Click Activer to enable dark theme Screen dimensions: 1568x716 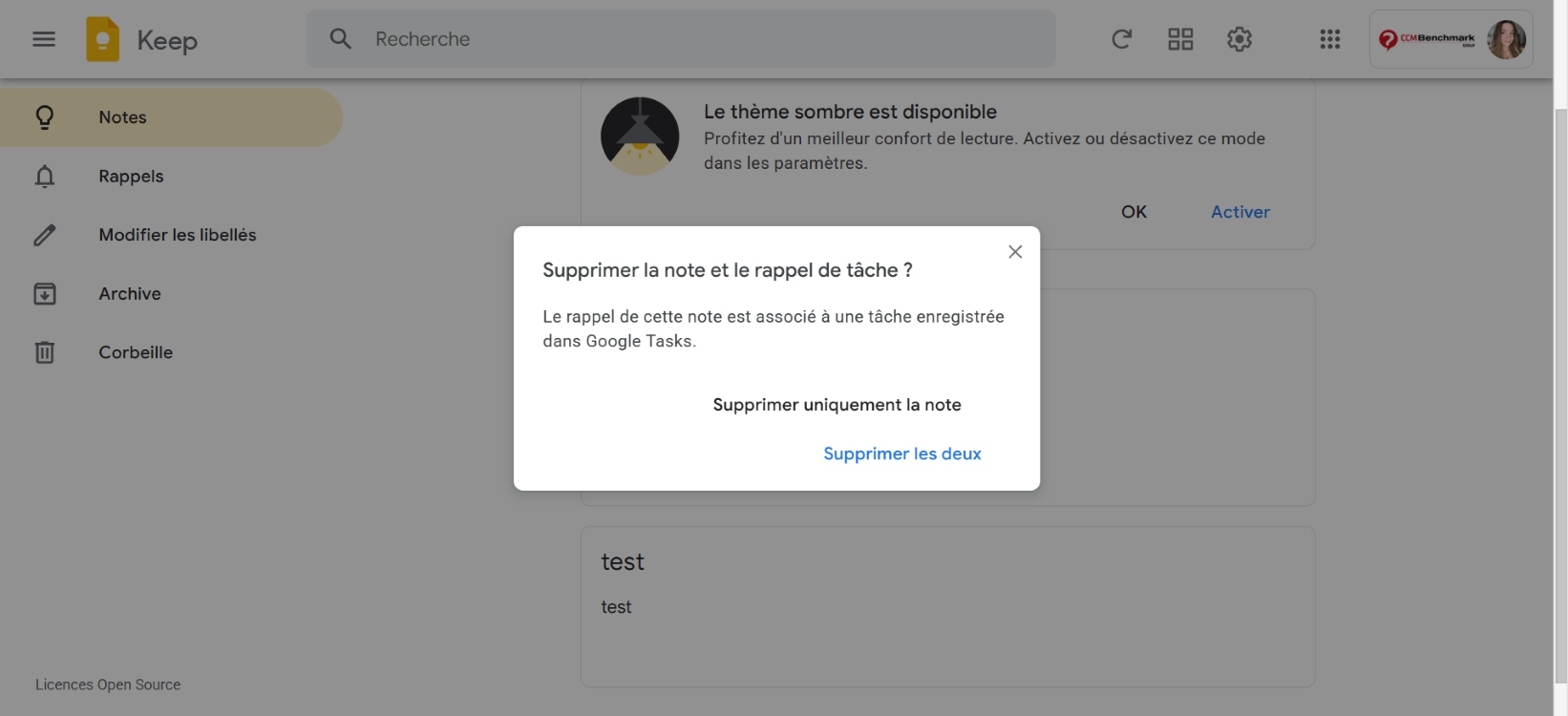tap(1240, 212)
